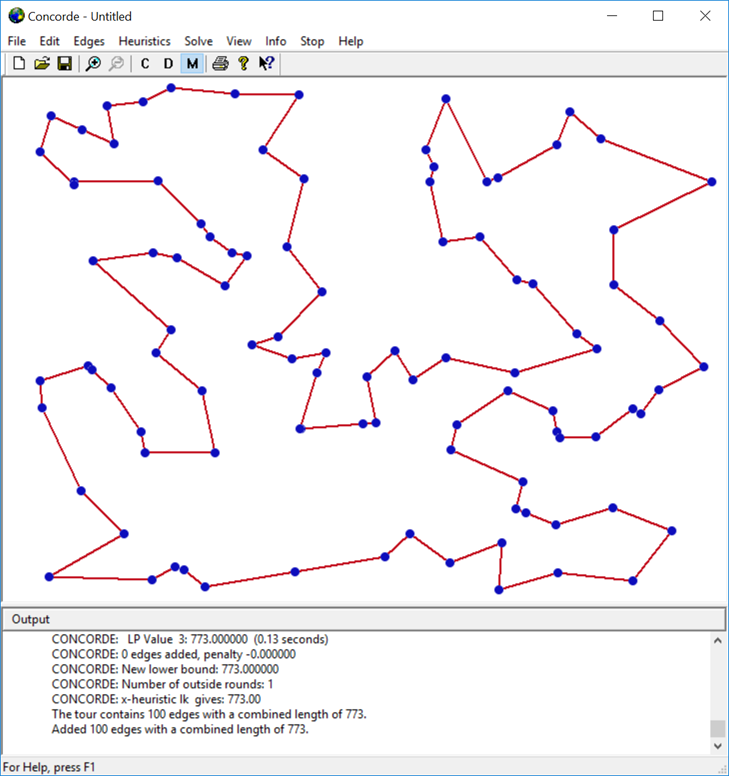Open the File menu

click(x=17, y=41)
